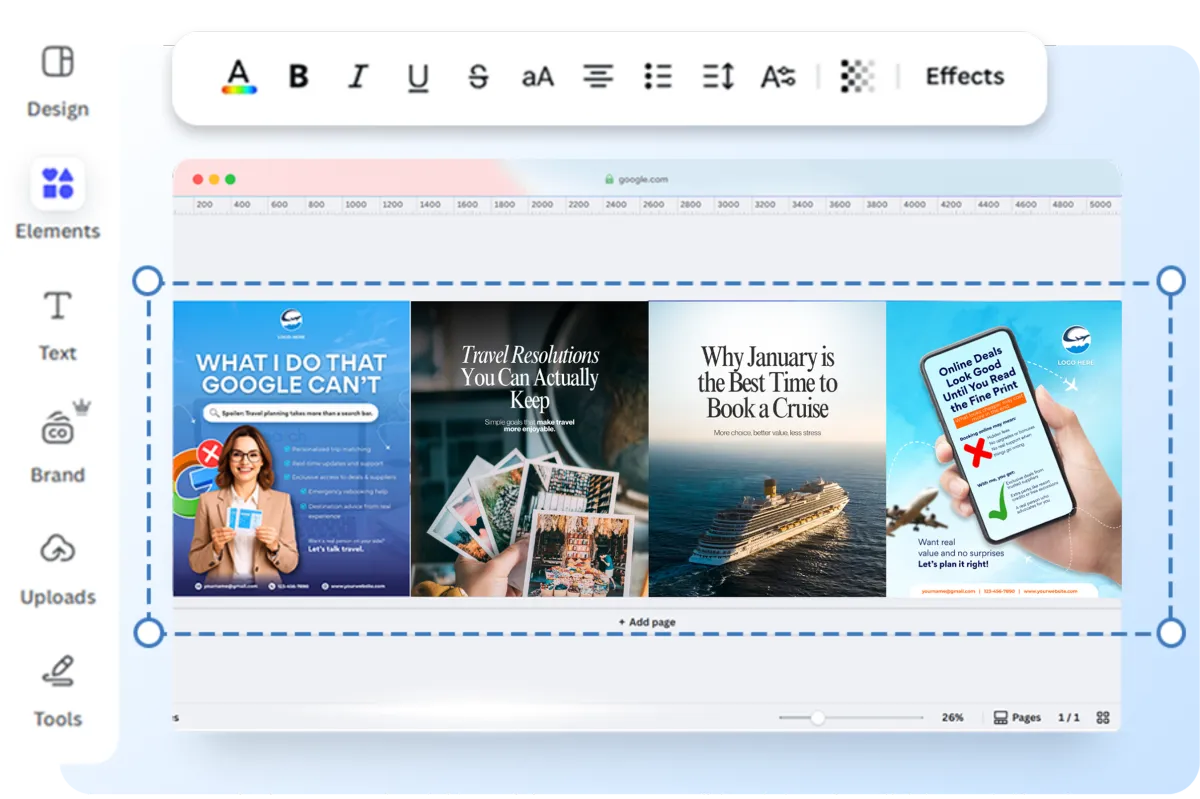
Task: Open the Uploads panel
Action: [57, 567]
